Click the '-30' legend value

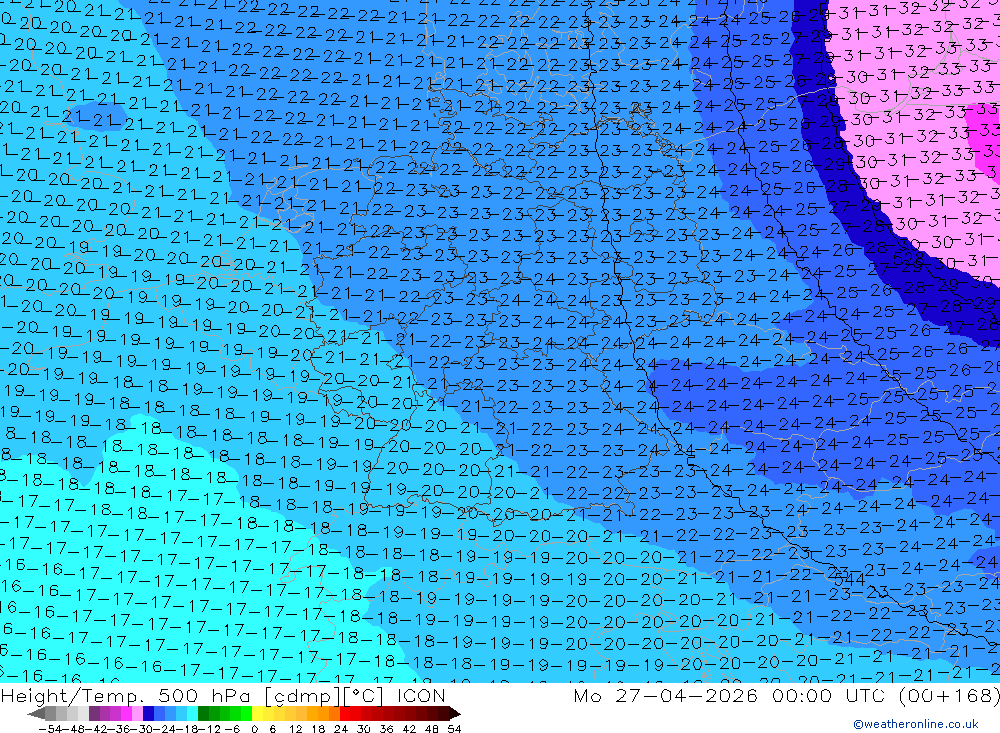click(142, 729)
